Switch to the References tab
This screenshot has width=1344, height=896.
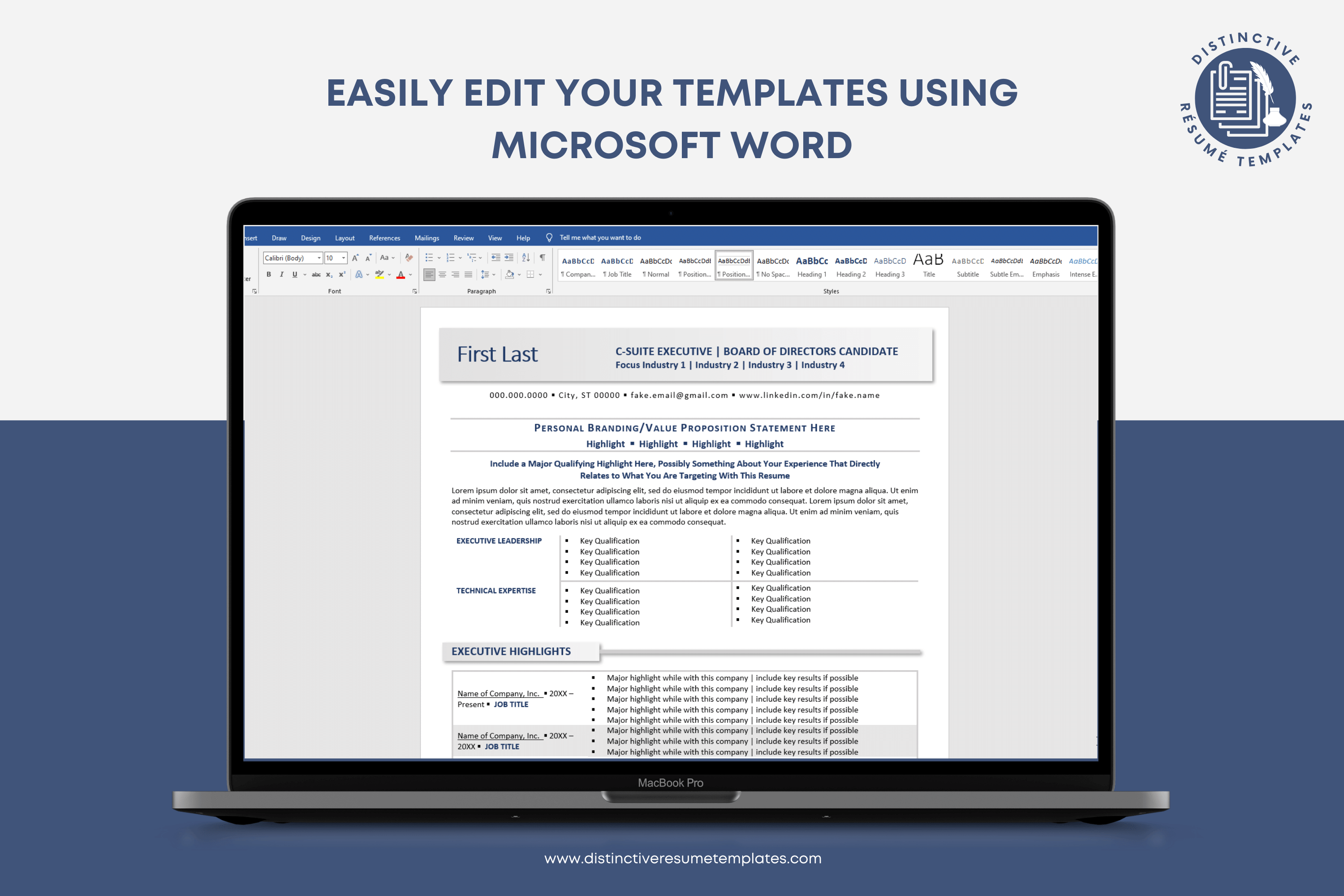[384, 238]
